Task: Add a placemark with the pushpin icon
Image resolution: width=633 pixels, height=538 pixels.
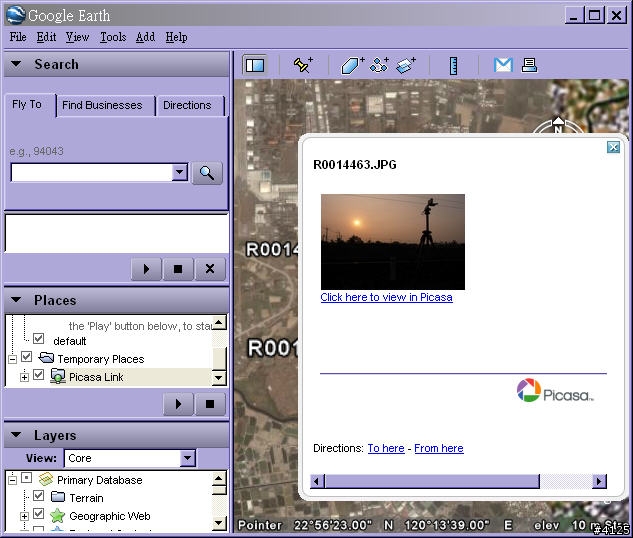Action: pyautogui.click(x=303, y=65)
